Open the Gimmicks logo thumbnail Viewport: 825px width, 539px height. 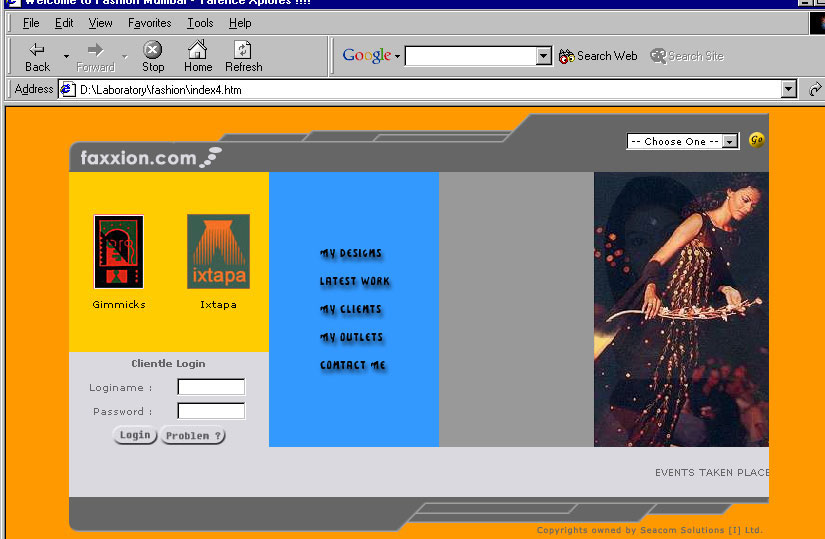coord(119,252)
